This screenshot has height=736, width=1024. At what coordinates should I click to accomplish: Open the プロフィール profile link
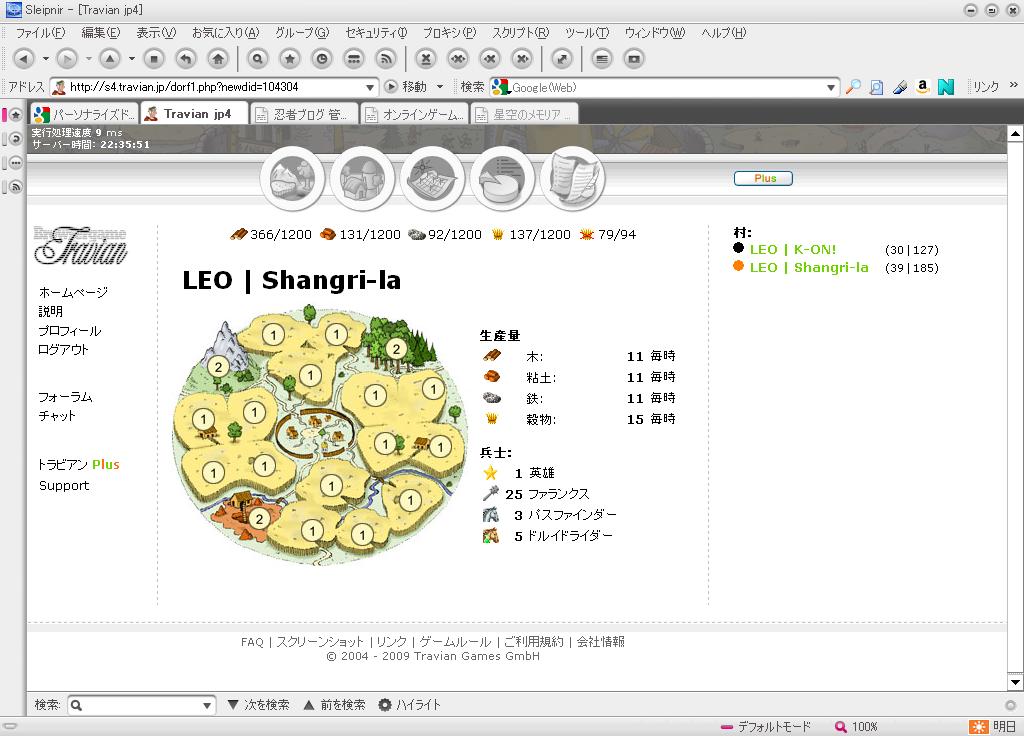point(69,330)
